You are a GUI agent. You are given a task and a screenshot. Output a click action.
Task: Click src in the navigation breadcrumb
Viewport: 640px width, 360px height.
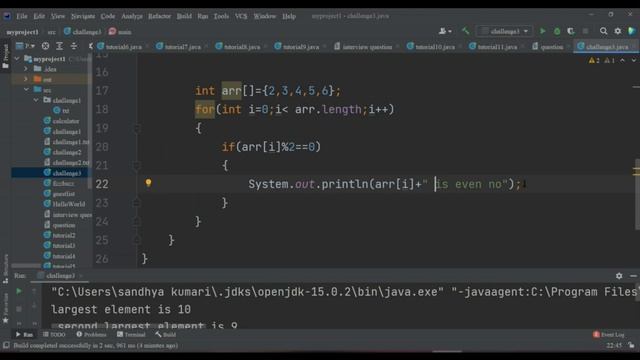(x=51, y=31)
